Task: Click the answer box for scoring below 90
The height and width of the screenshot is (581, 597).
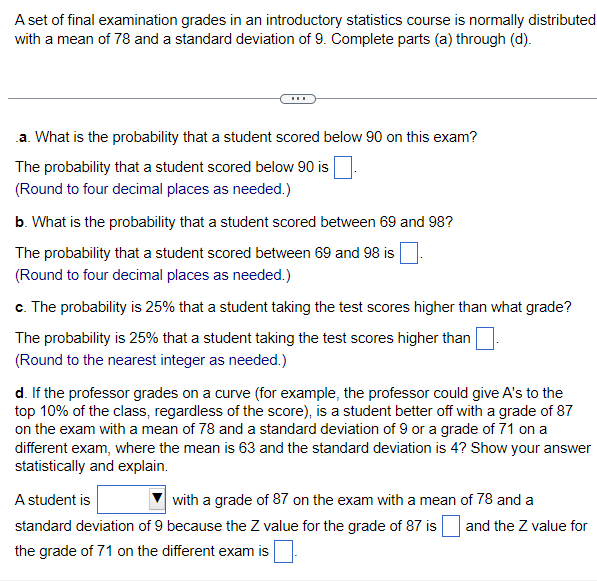Action: (x=343, y=167)
